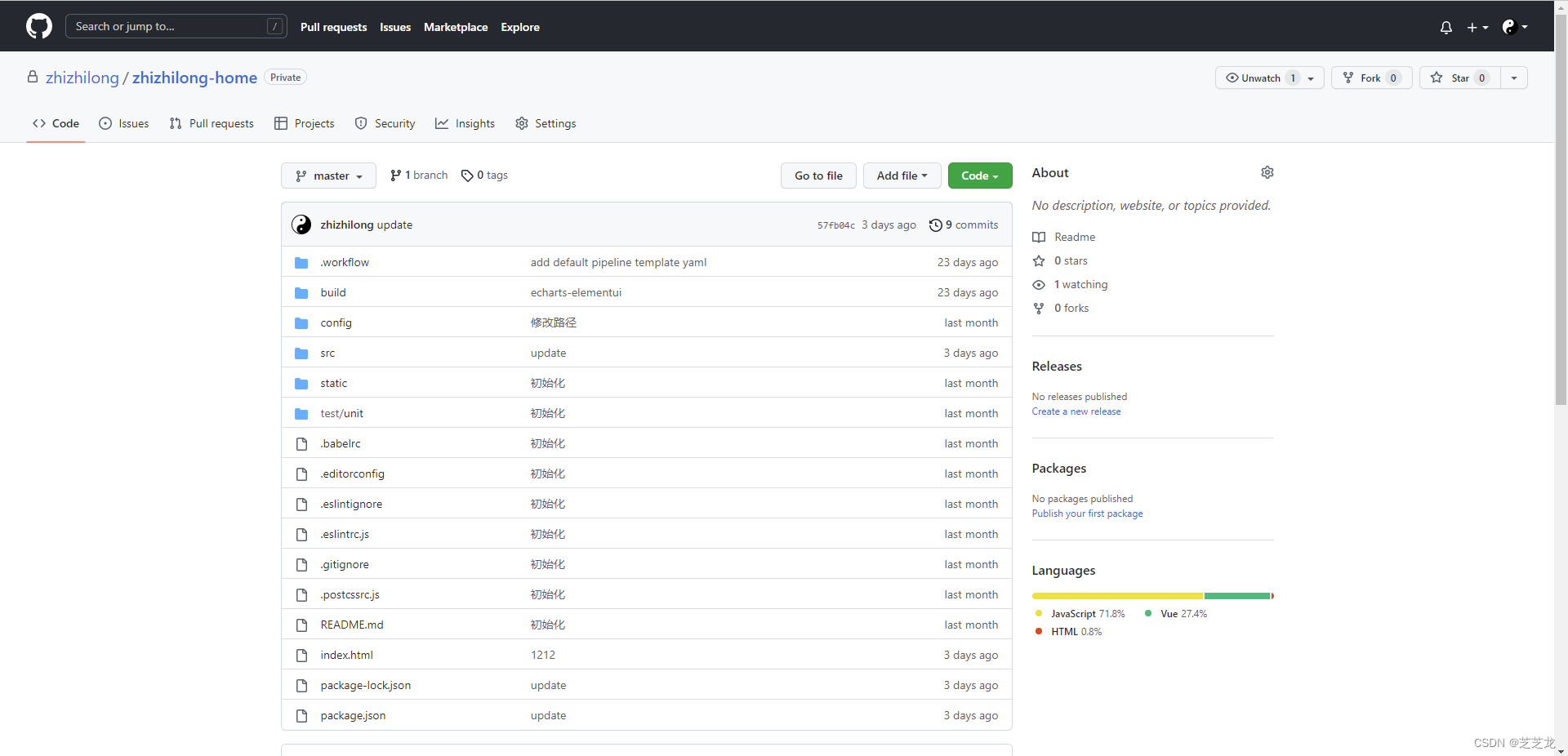Click the About settings gear icon

[x=1267, y=172]
